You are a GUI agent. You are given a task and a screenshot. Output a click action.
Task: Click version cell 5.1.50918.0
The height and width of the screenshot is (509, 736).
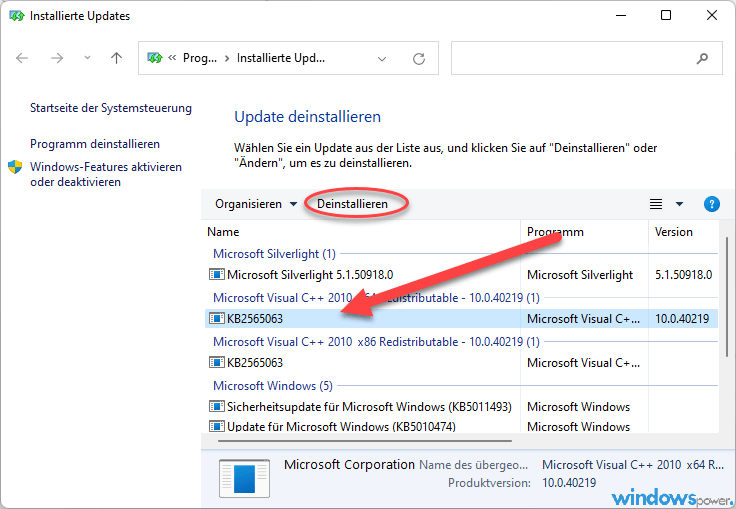tap(683, 275)
